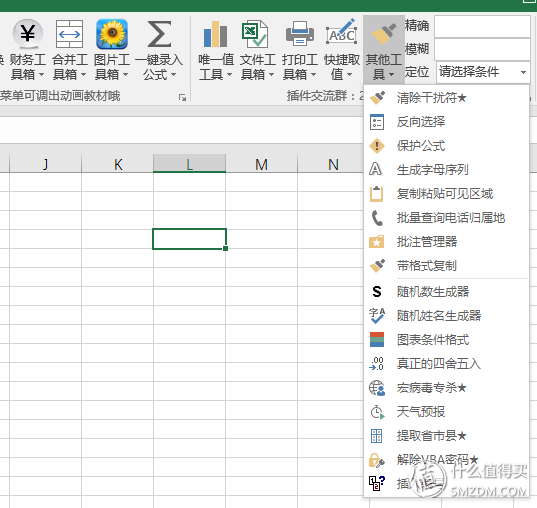Open the 文件工具箱 Excel file icon
This screenshot has height=508, width=537.
tap(255, 34)
